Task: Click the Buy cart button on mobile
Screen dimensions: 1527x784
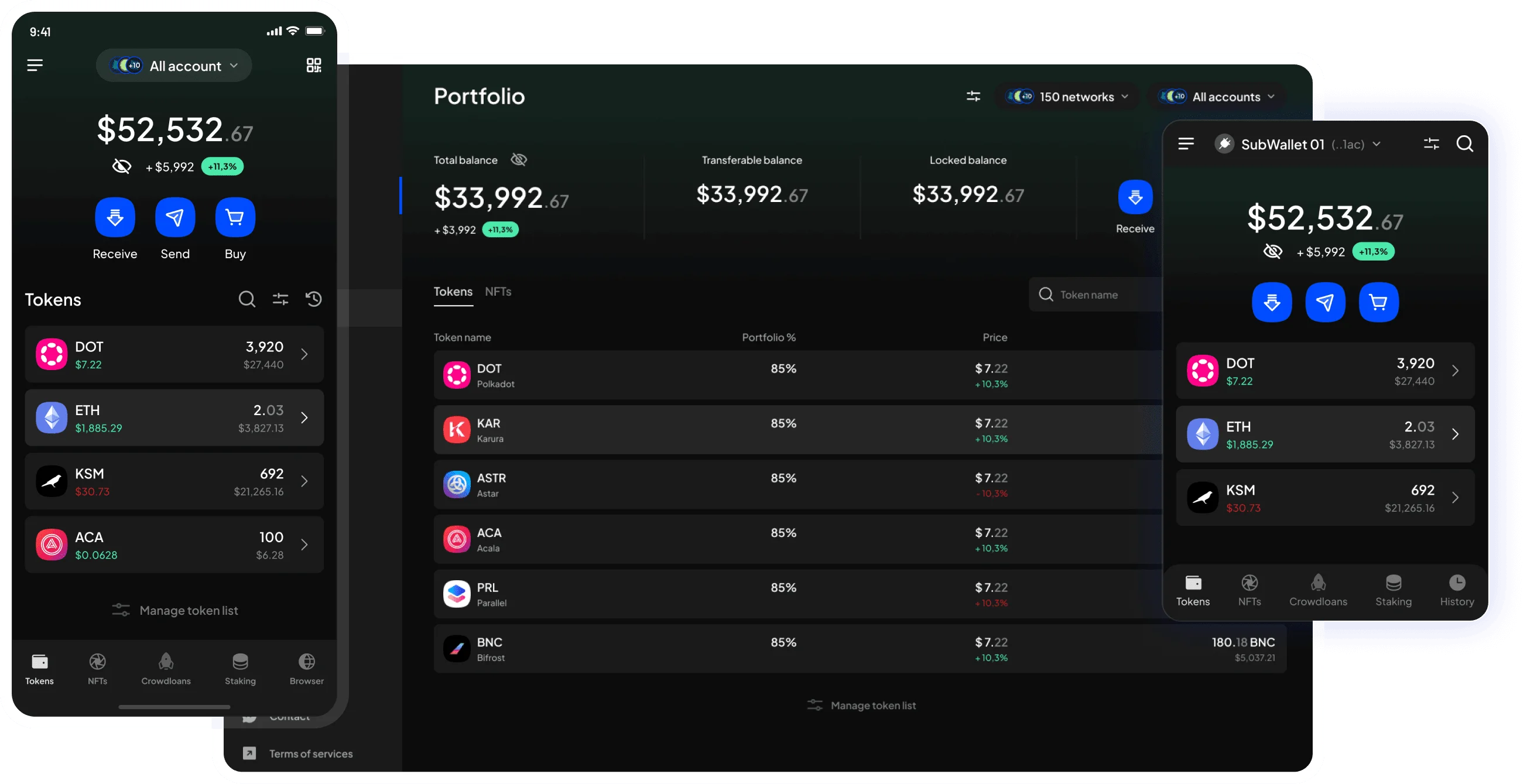Action: pos(235,217)
